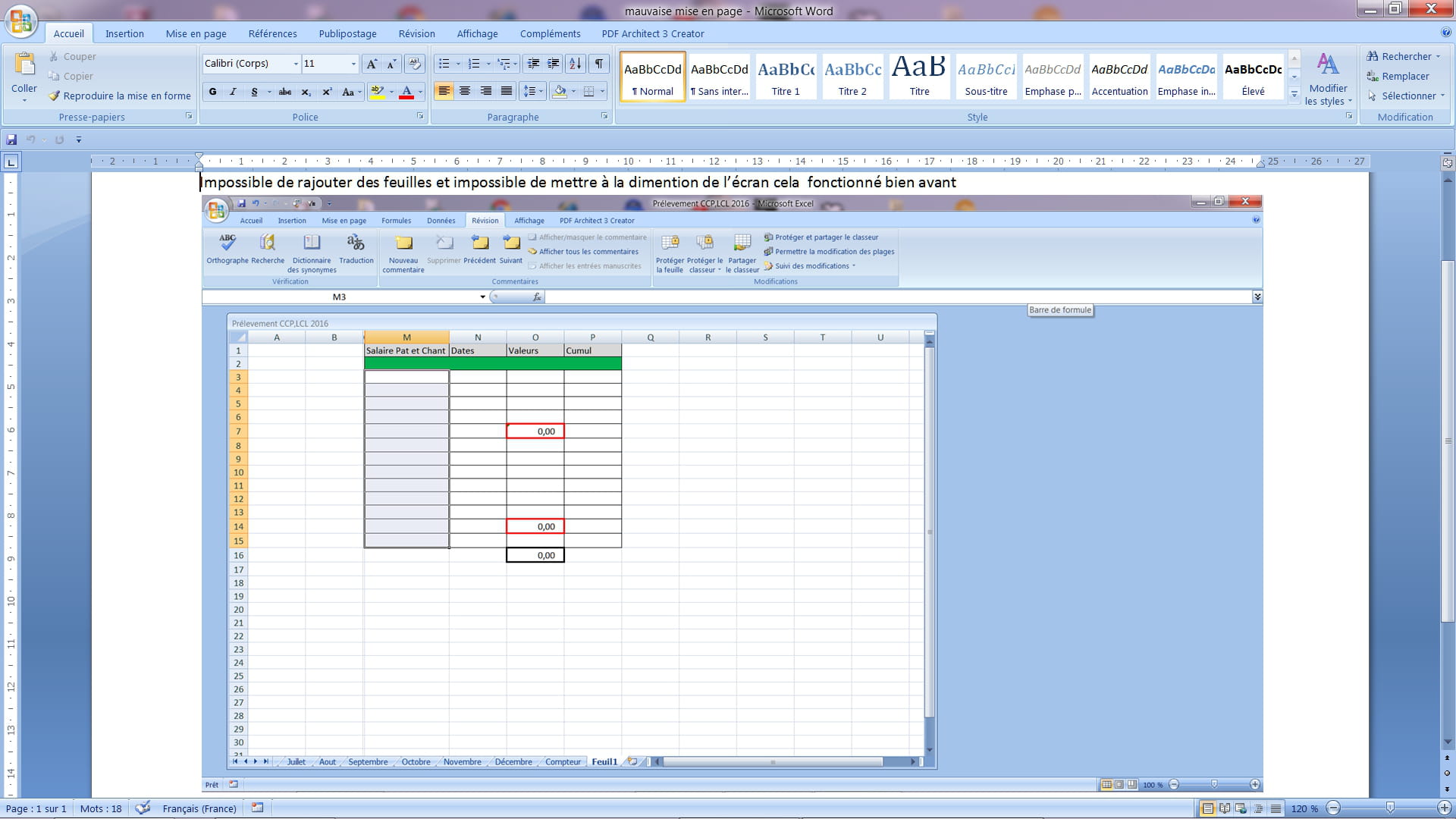Align text left
1456x819 pixels.
(x=444, y=92)
